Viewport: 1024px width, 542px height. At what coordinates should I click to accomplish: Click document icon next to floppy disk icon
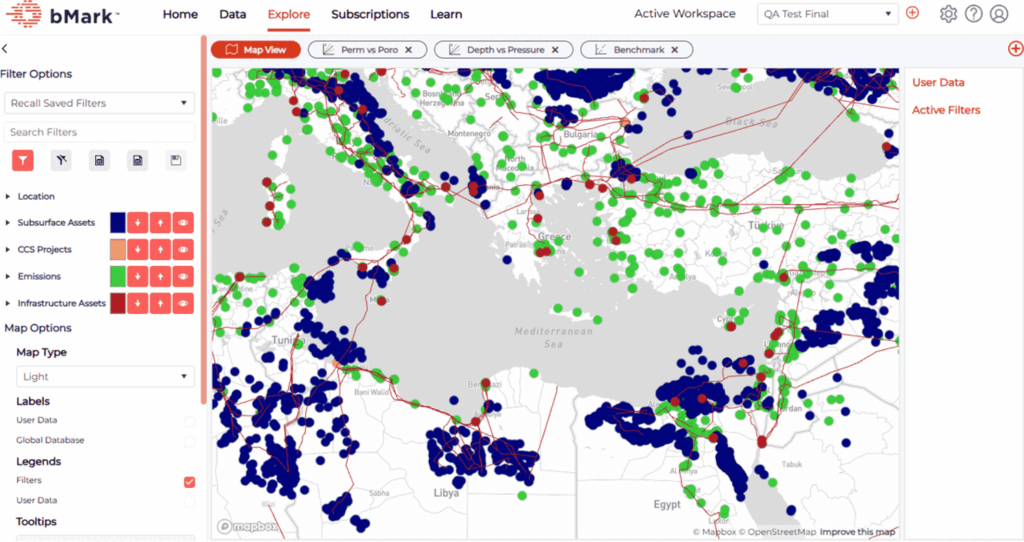pos(137,160)
